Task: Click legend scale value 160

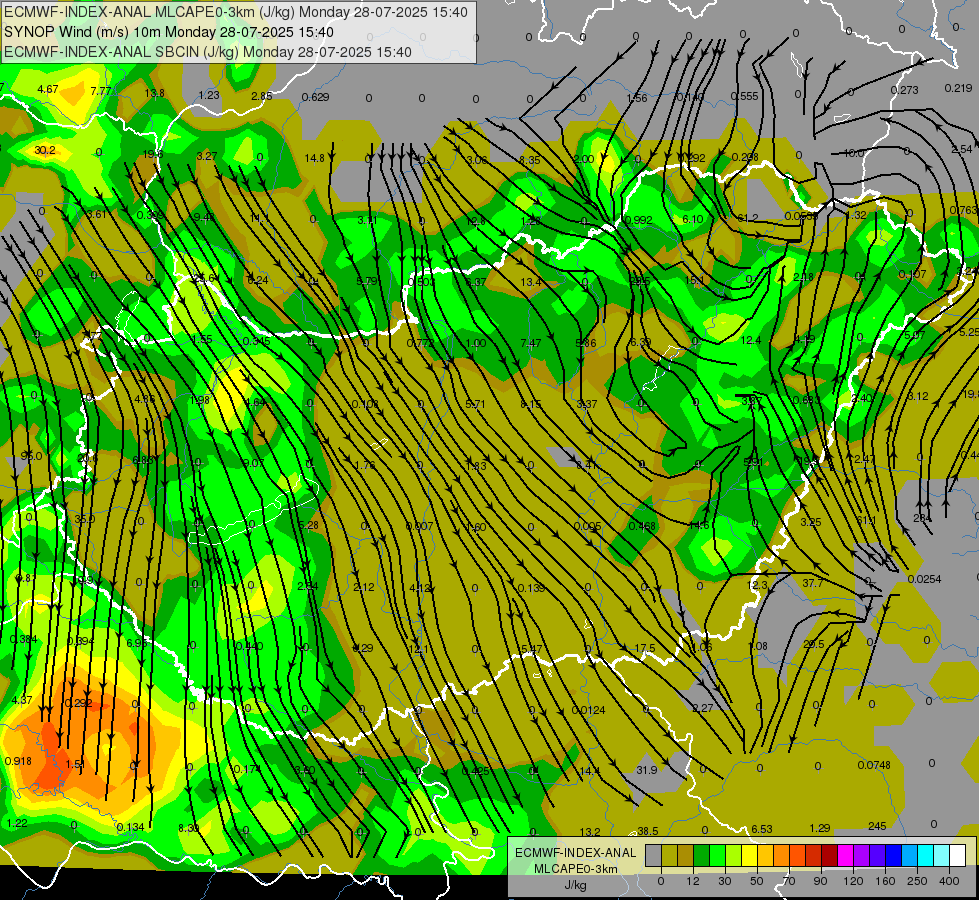Action: point(885,881)
